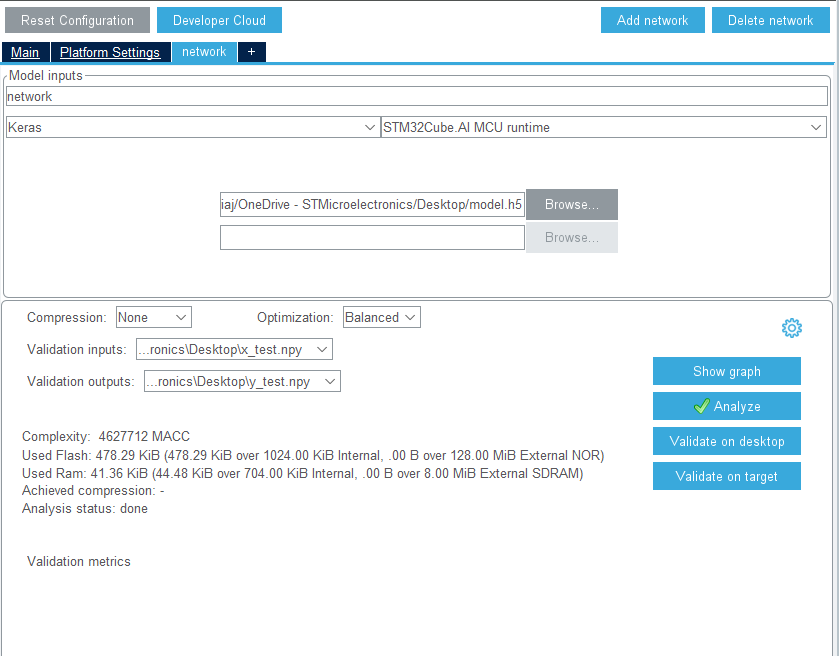
Task: Open the settings gear icon
Action: click(791, 327)
